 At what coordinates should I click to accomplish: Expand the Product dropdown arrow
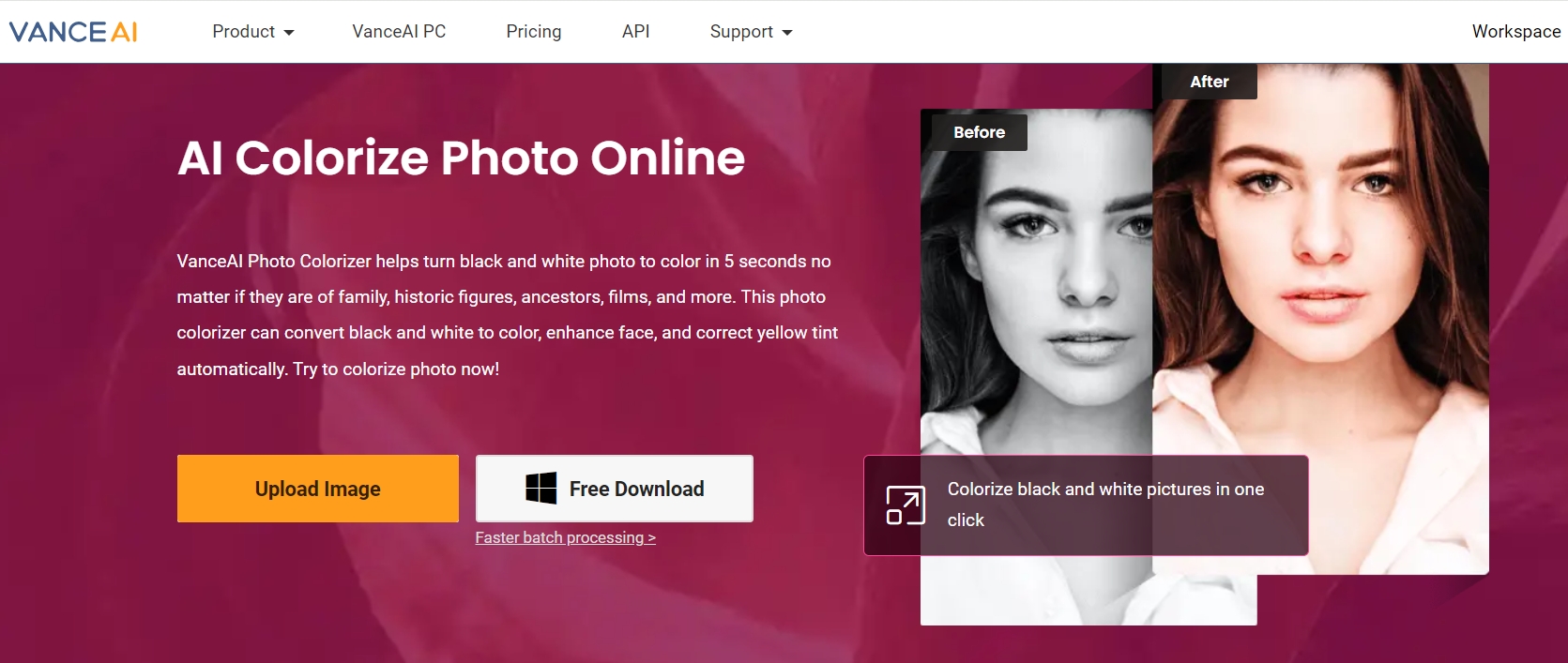coord(289,33)
